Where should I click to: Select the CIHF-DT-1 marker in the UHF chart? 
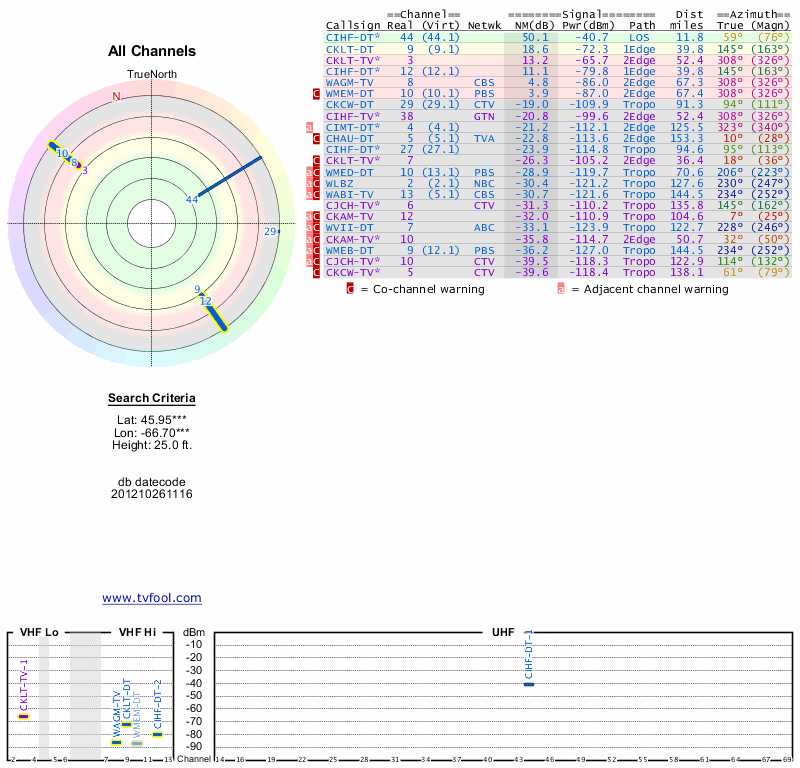click(529, 684)
